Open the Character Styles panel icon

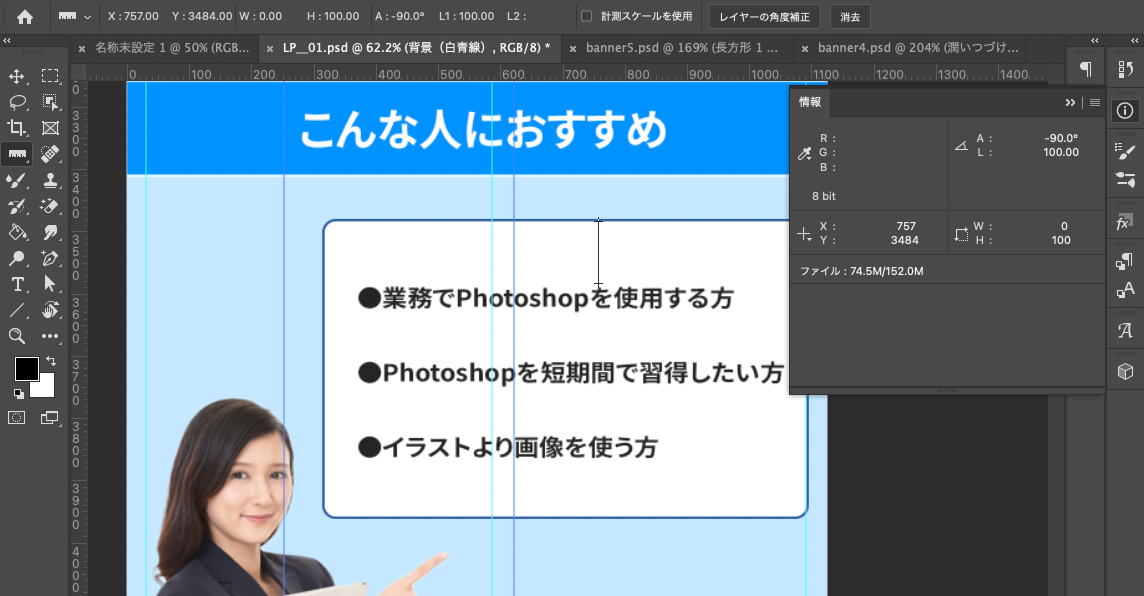pyautogui.click(x=1125, y=290)
